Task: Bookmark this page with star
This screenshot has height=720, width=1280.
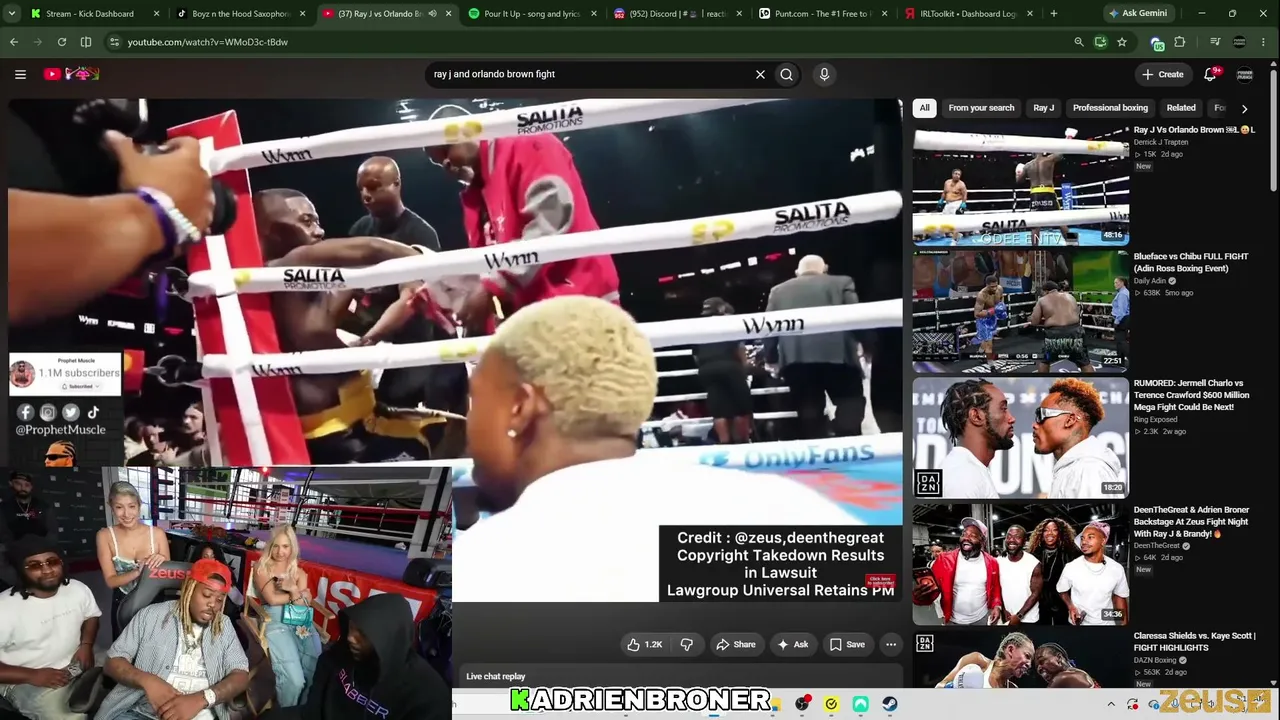Action: point(1122,42)
